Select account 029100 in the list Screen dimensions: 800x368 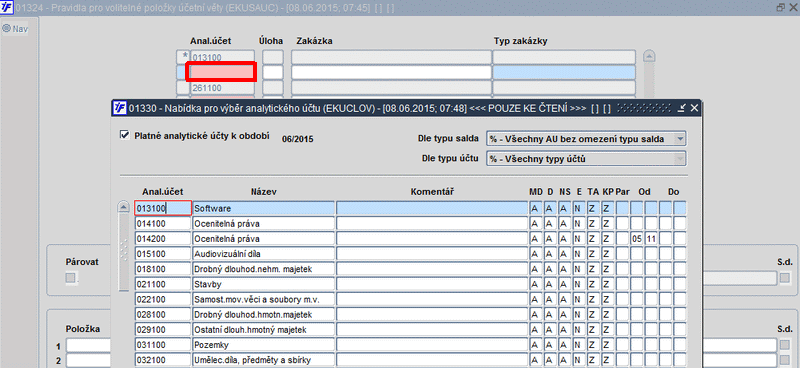click(163, 330)
